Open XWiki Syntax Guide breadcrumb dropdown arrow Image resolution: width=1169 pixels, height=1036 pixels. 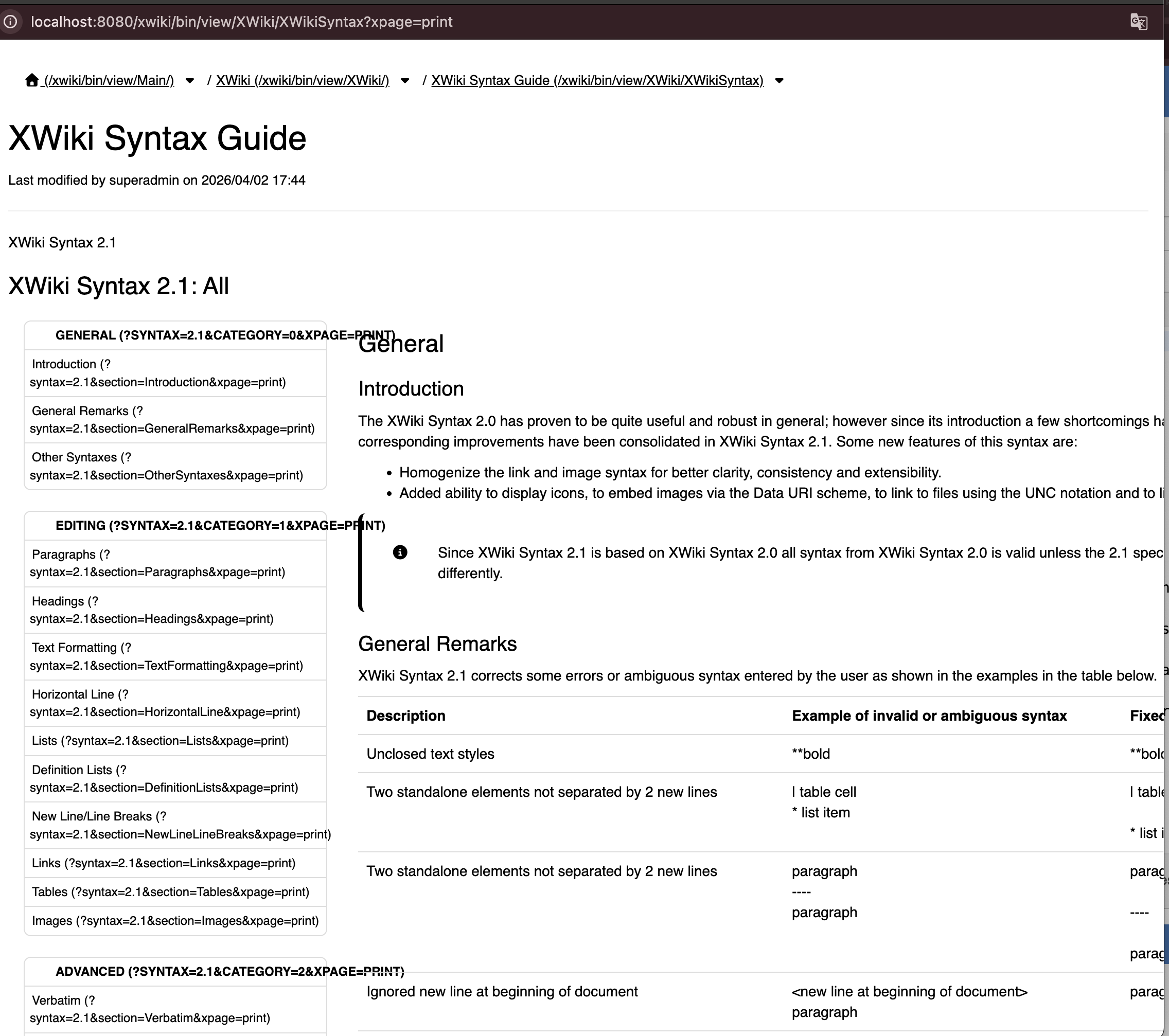[779, 81]
